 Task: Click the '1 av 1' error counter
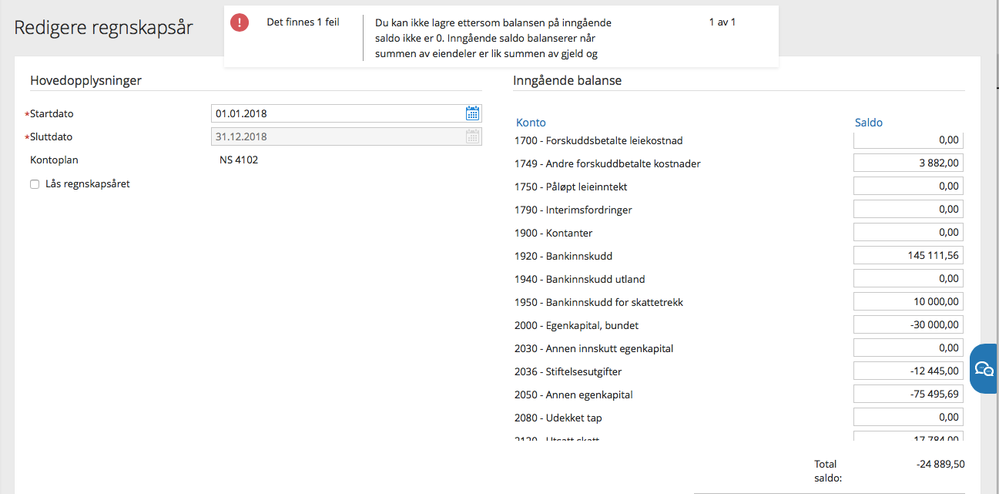click(x=722, y=22)
